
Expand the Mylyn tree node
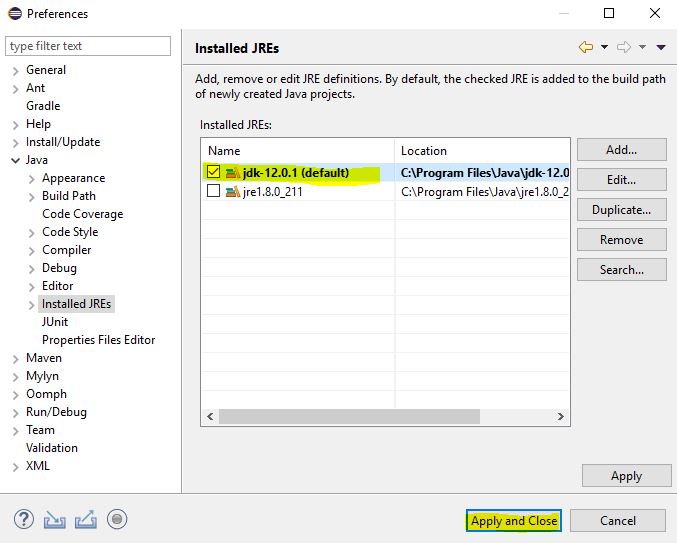click(x=16, y=377)
